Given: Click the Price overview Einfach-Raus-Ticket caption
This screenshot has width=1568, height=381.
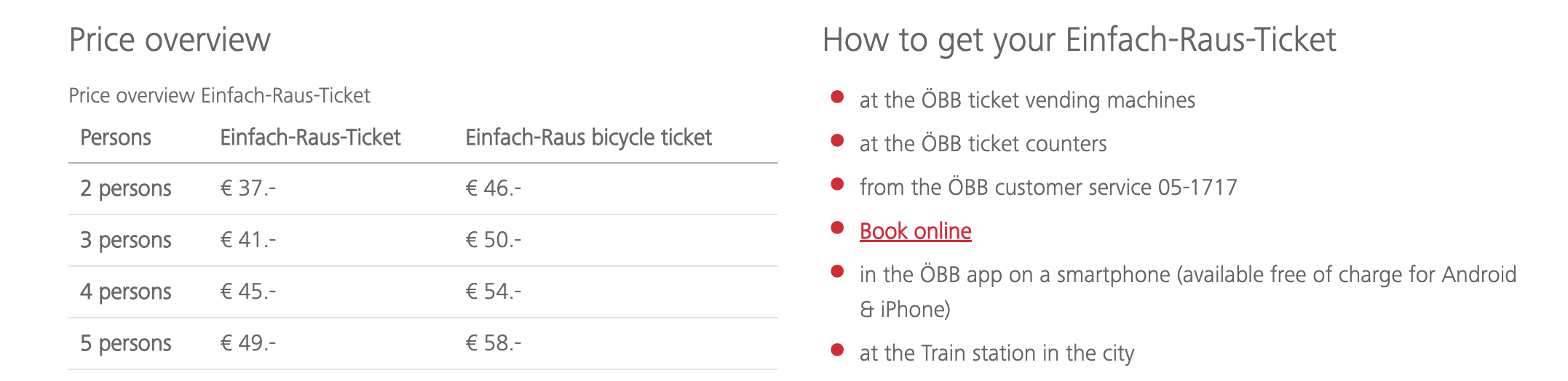Looking at the screenshot, I should (220, 96).
